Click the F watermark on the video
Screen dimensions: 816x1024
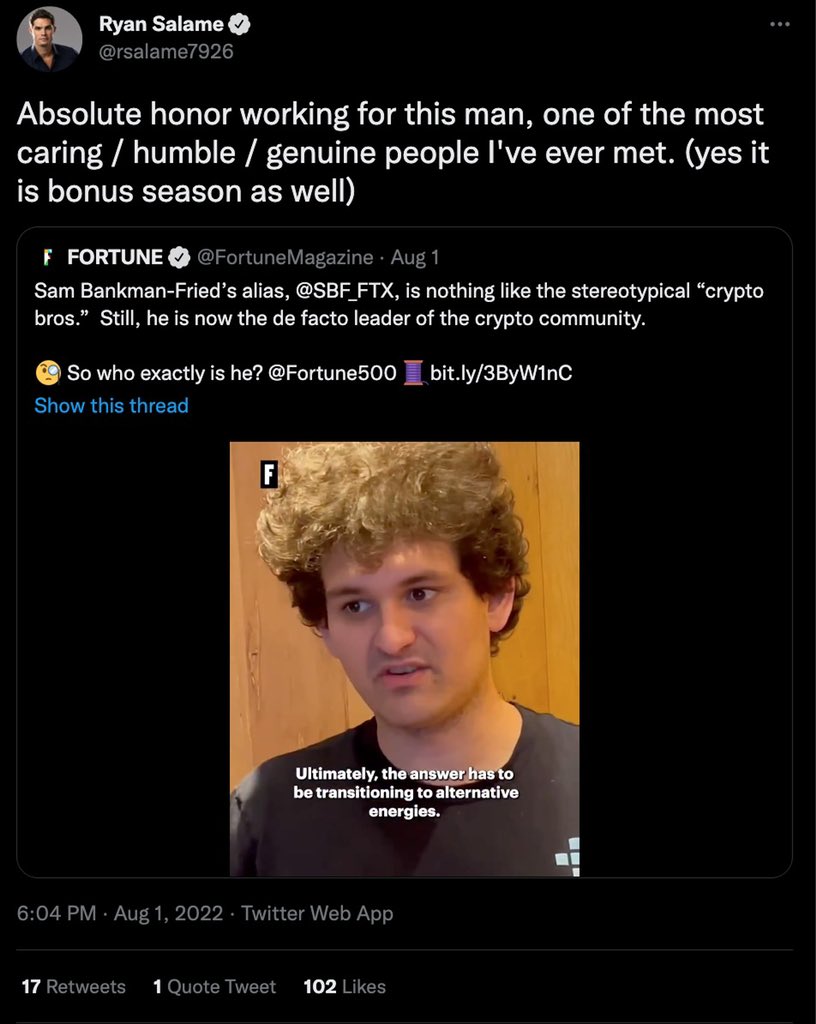click(x=268, y=475)
